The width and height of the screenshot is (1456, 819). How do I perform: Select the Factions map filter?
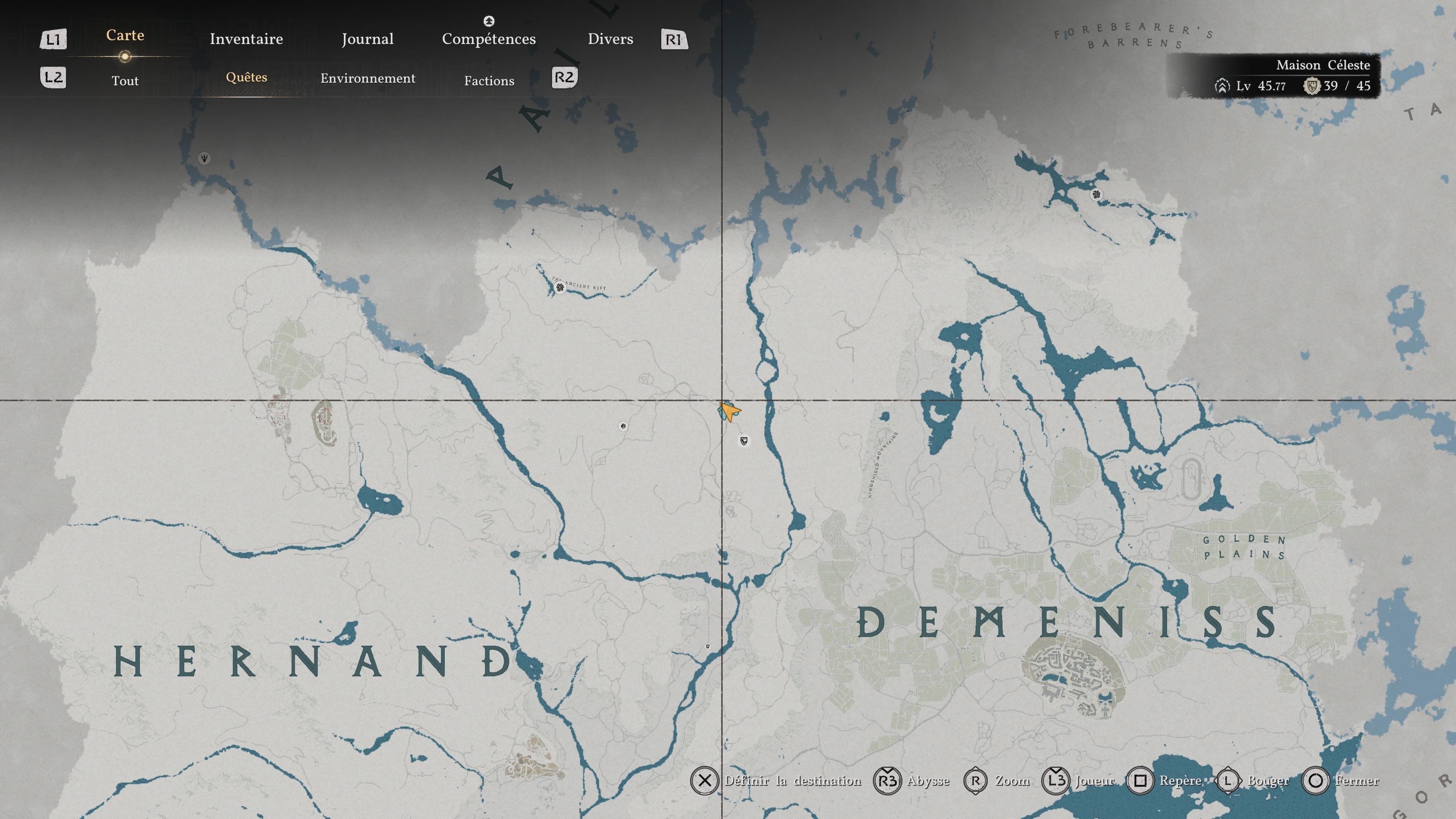tap(490, 81)
